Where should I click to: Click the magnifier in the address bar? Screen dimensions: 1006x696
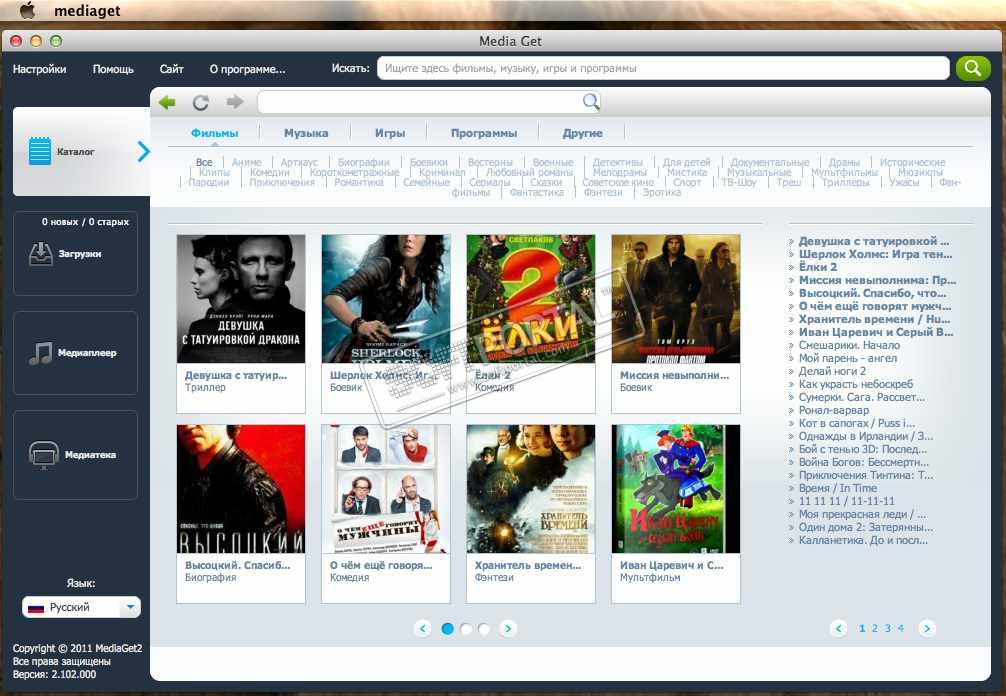point(591,101)
